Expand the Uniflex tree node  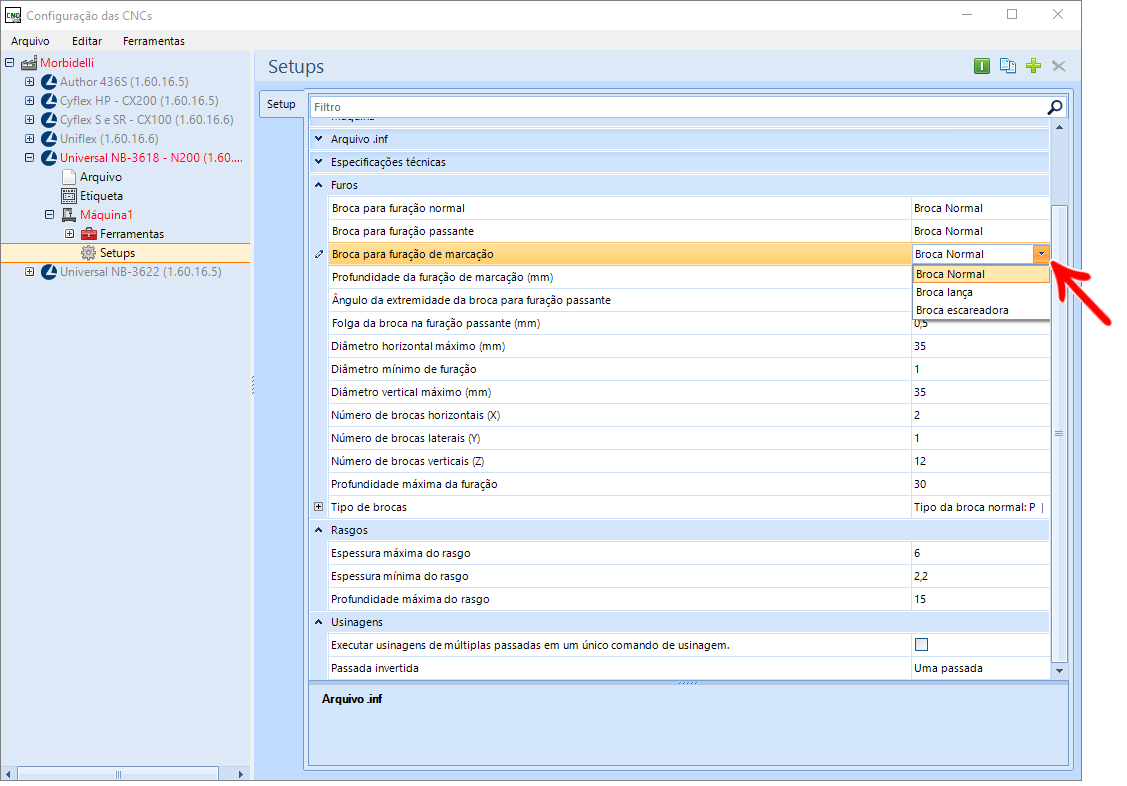pos(29,139)
